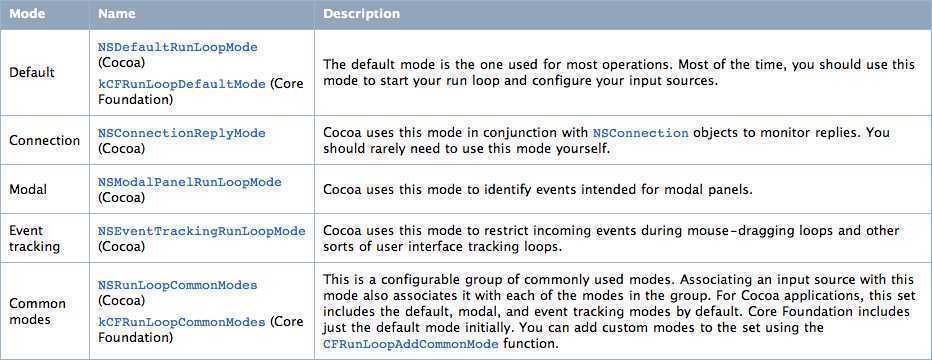Open the NSModalPanelRunLoopMode link
932x360 pixels.
(x=190, y=182)
